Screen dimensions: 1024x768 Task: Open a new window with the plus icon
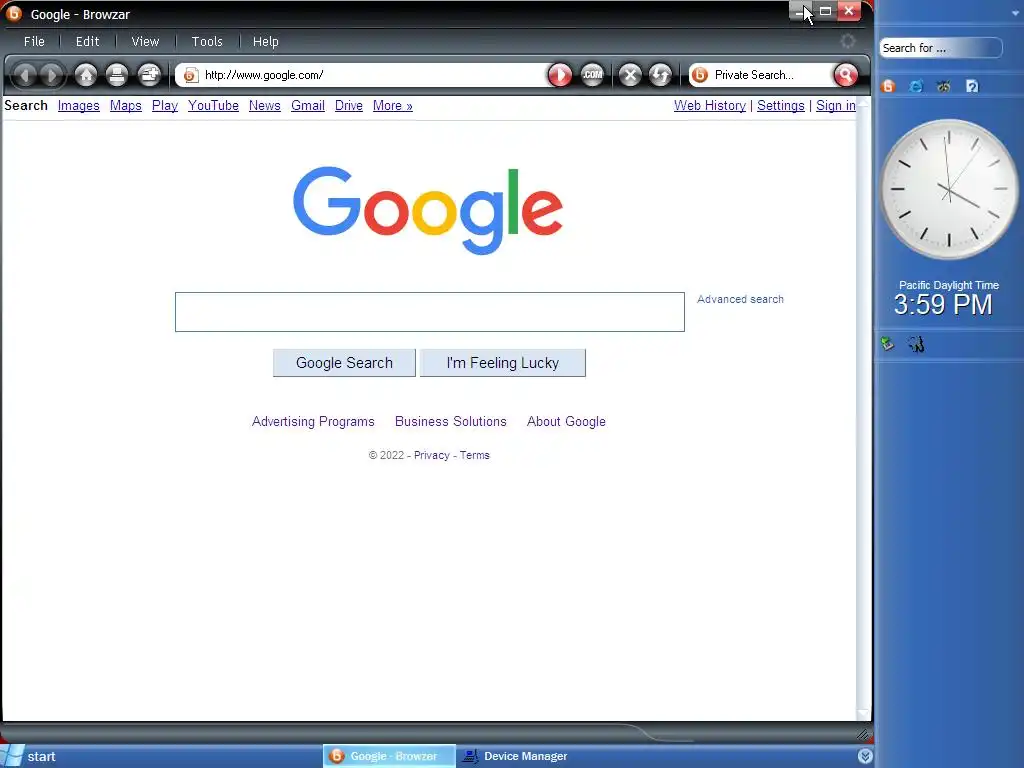click(149, 75)
